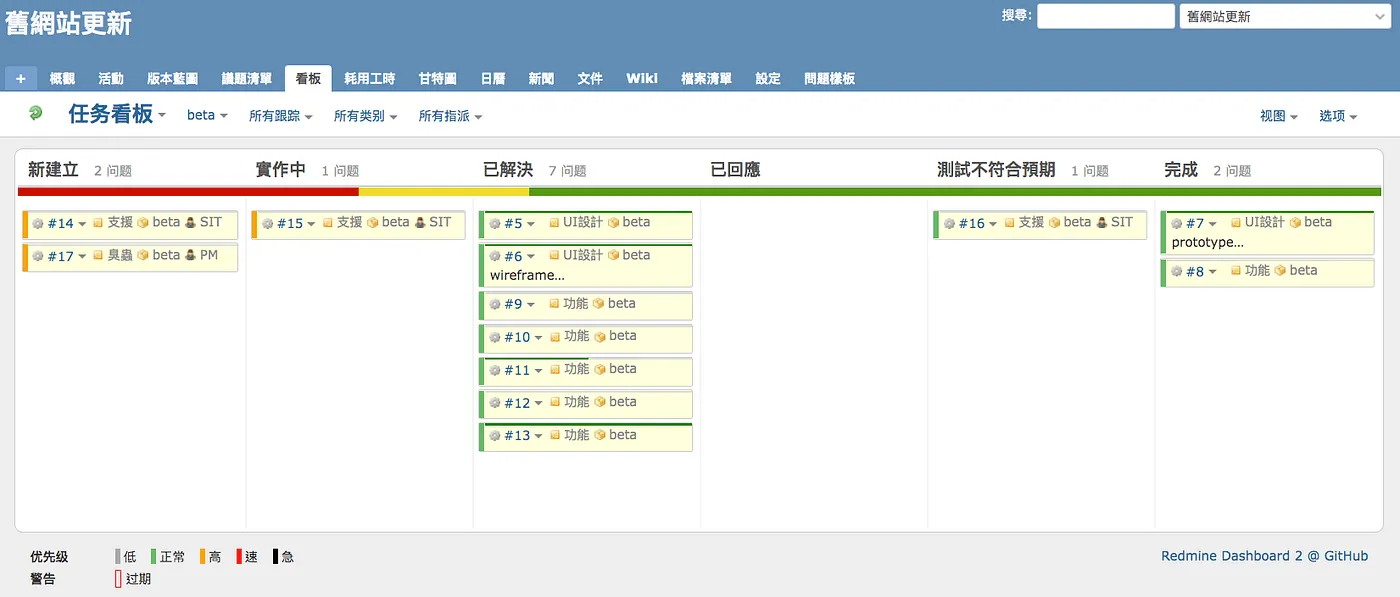Screen dimensions: 1400x597
Task: Open the gear icon on card #15
Action: pyautogui.click(x=267, y=223)
